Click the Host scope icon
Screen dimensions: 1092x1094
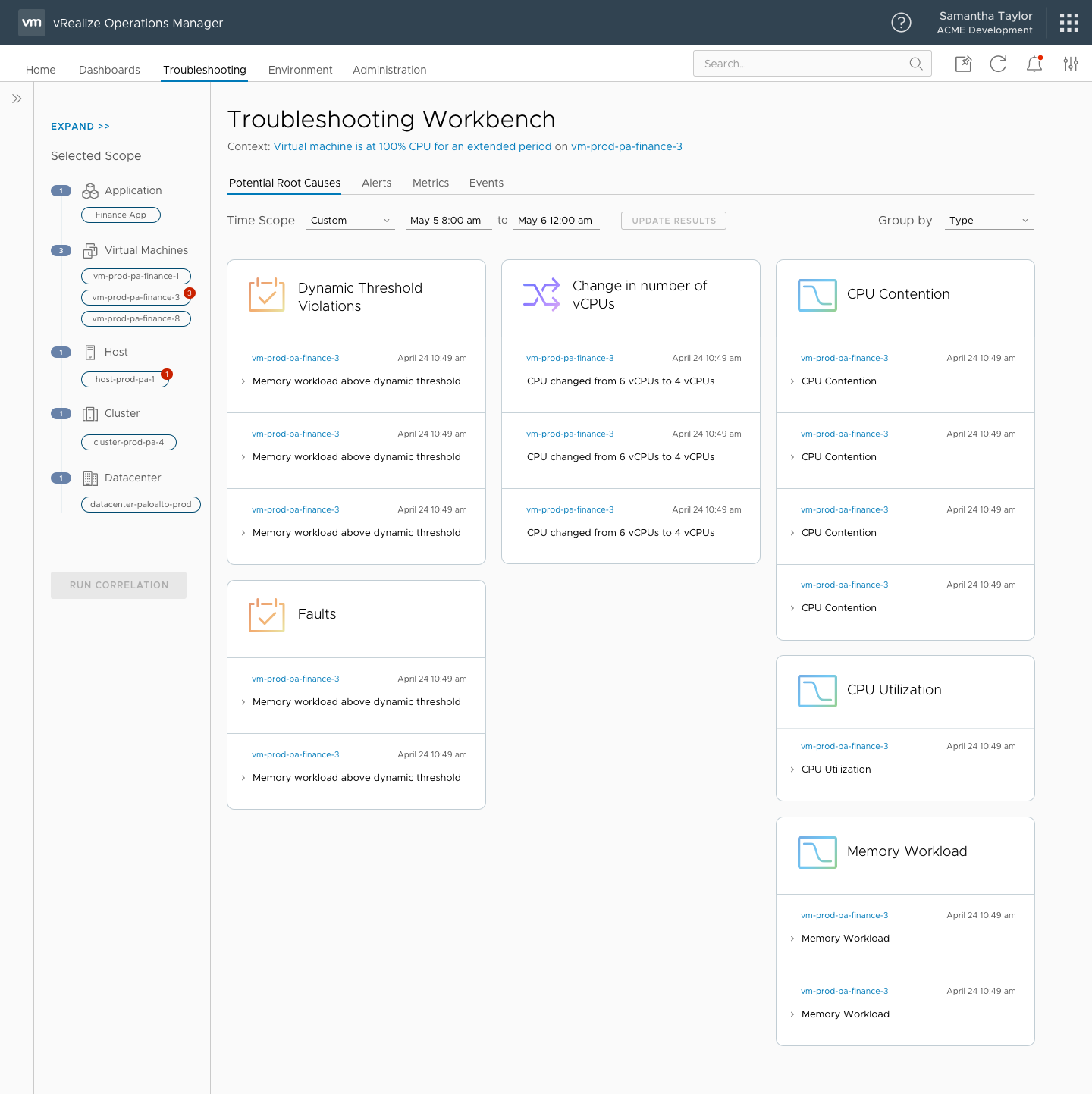[x=90, y=352]
